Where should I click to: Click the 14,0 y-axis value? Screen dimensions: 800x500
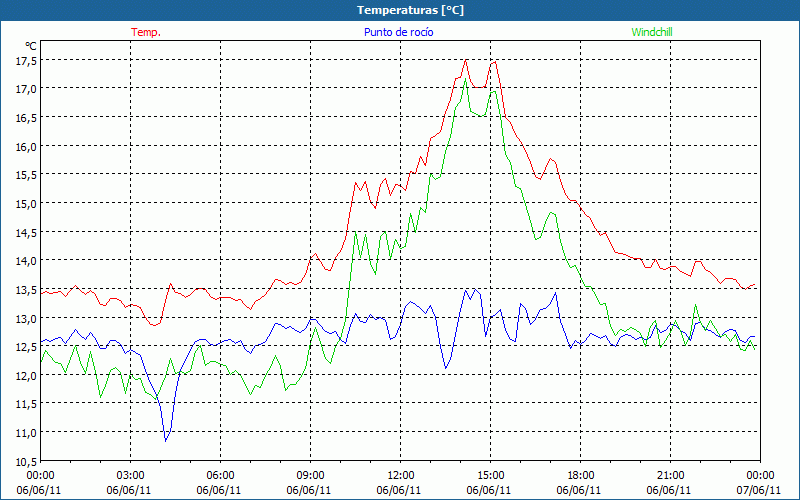(x=26, y=261)
